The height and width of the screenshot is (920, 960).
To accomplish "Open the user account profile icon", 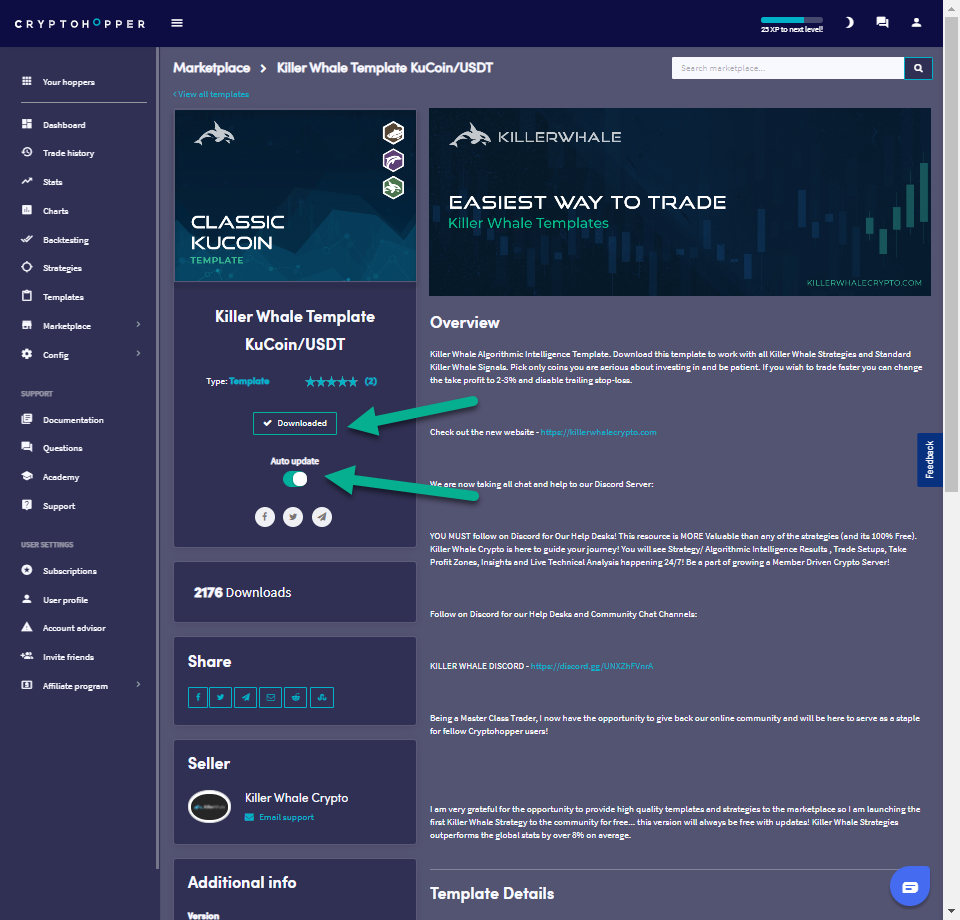I will (916, 22).
